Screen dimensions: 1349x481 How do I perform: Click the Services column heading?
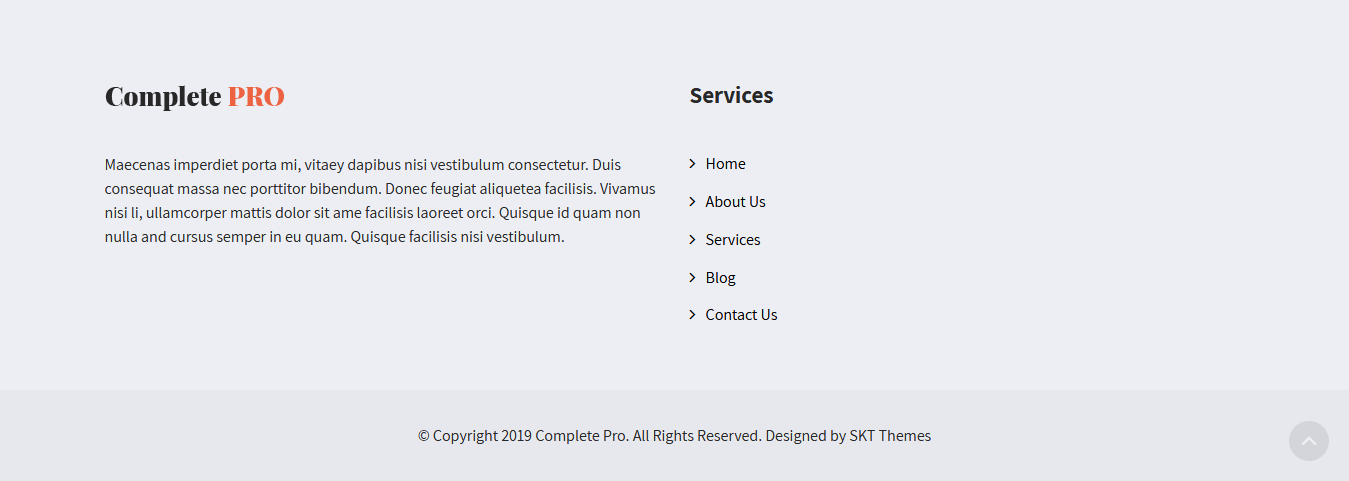[x=731, y=96]
